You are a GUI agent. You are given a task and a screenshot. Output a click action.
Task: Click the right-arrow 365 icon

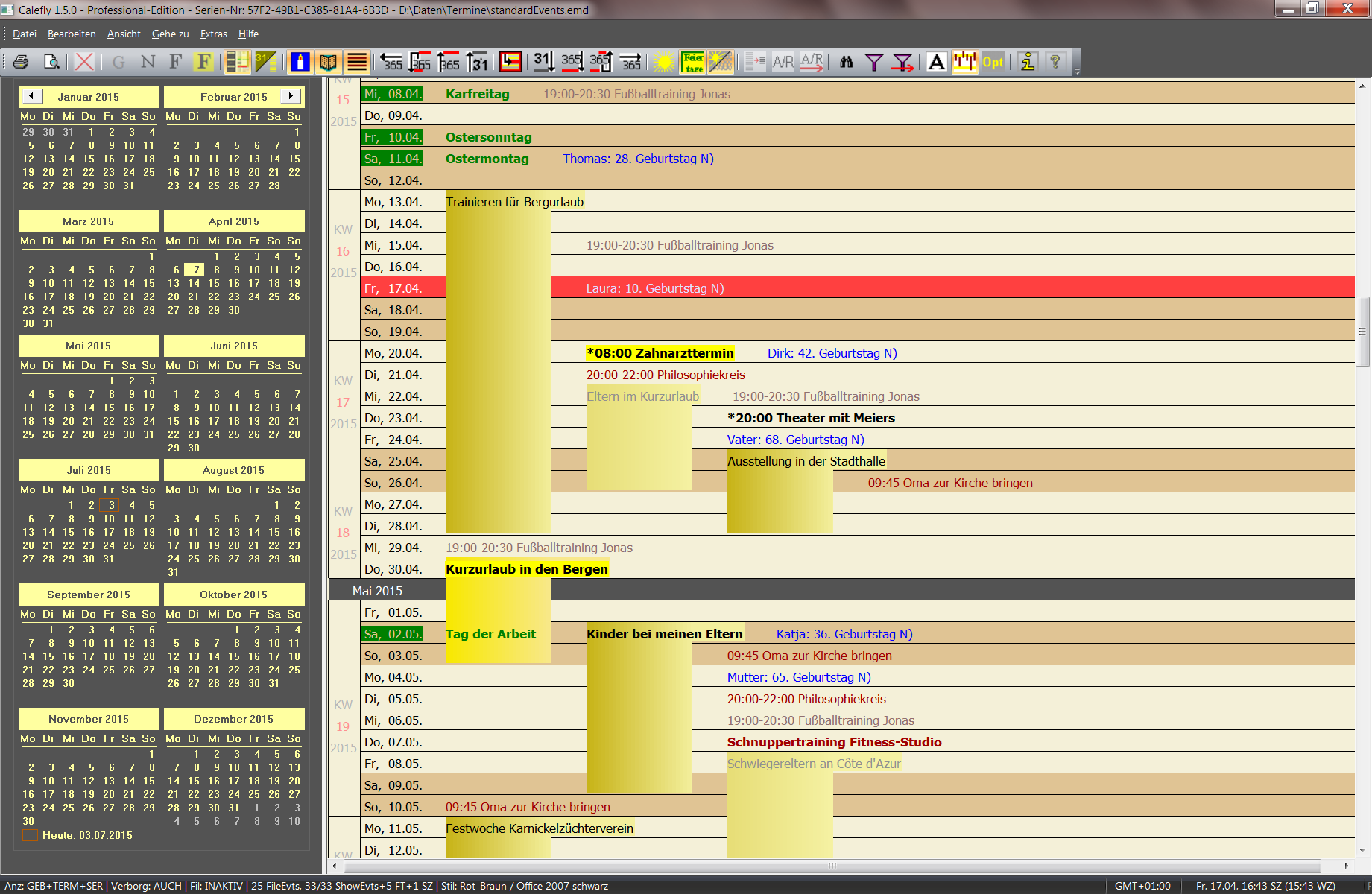click(x=630, y=62)
